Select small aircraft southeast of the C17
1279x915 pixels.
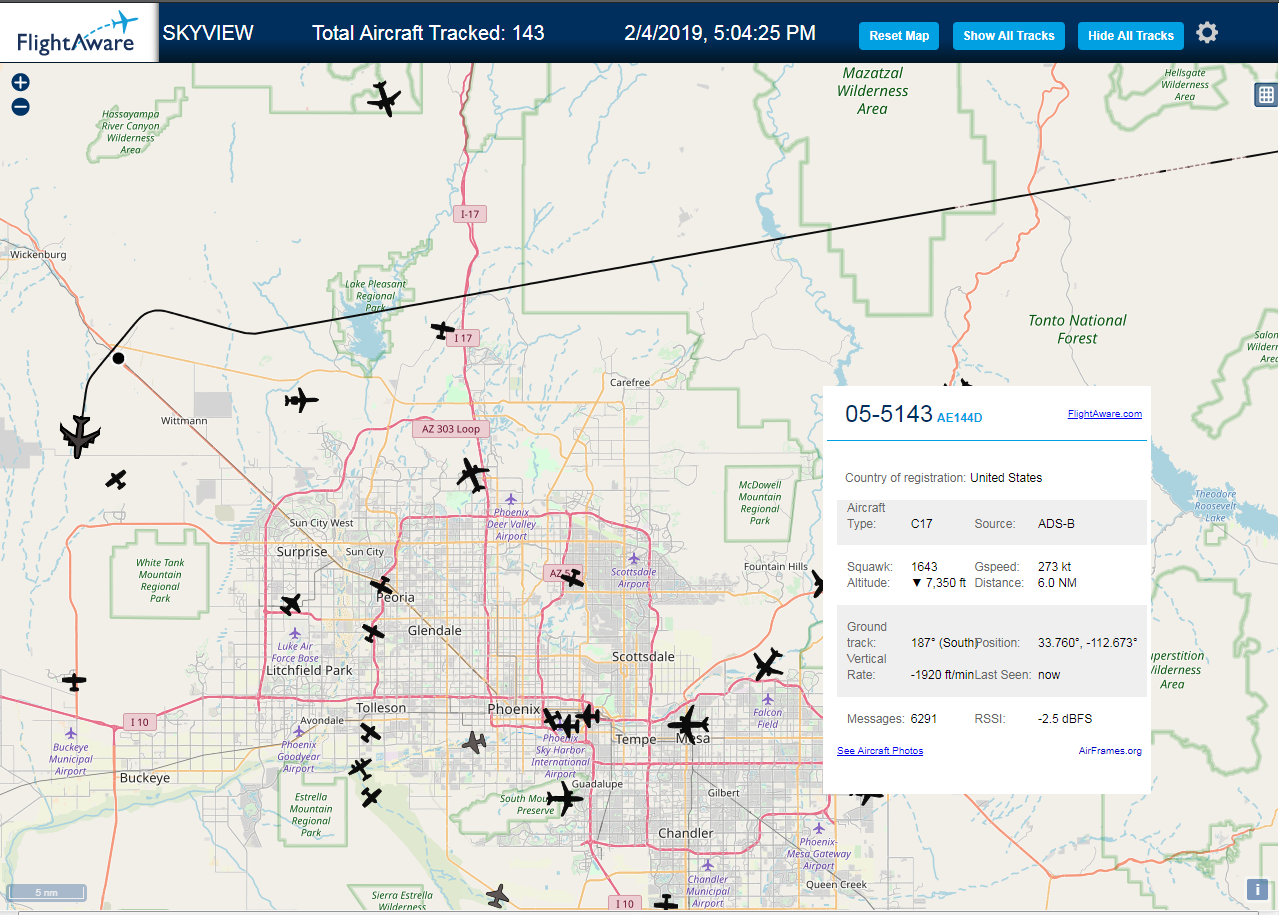116,479
